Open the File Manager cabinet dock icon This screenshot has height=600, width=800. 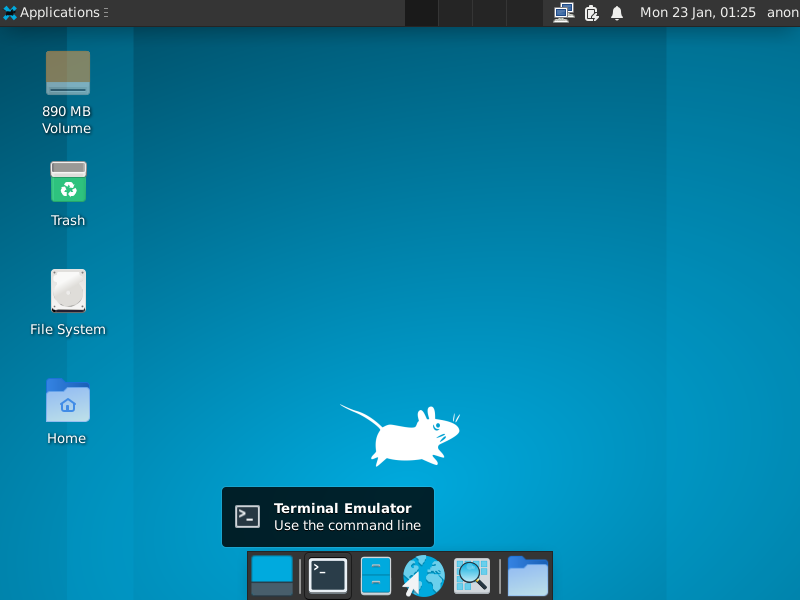pos(376,576)
